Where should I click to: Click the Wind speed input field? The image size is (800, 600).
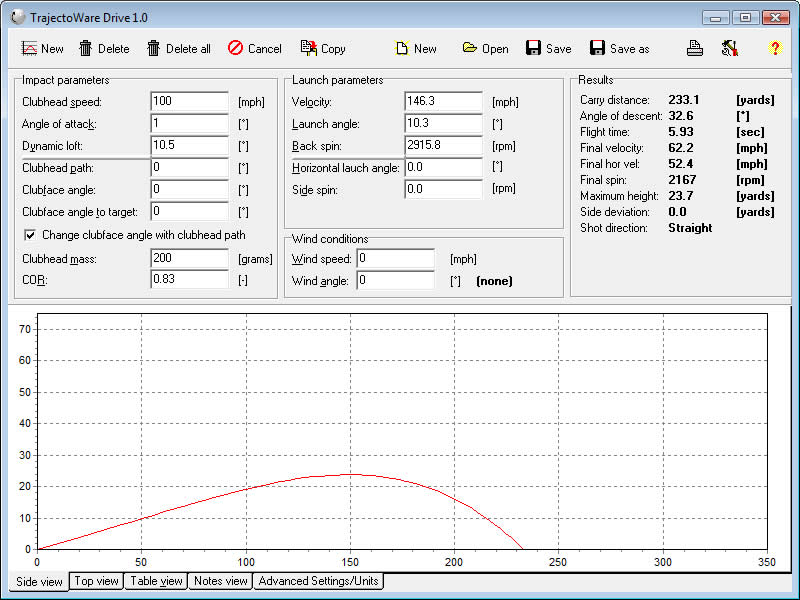click(395, 259)
